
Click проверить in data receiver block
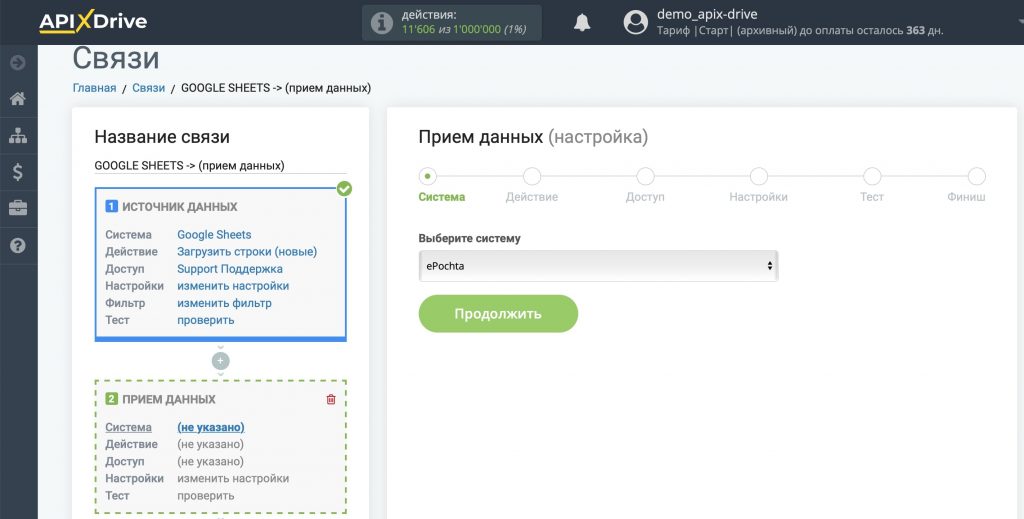(x=206, y=495)
